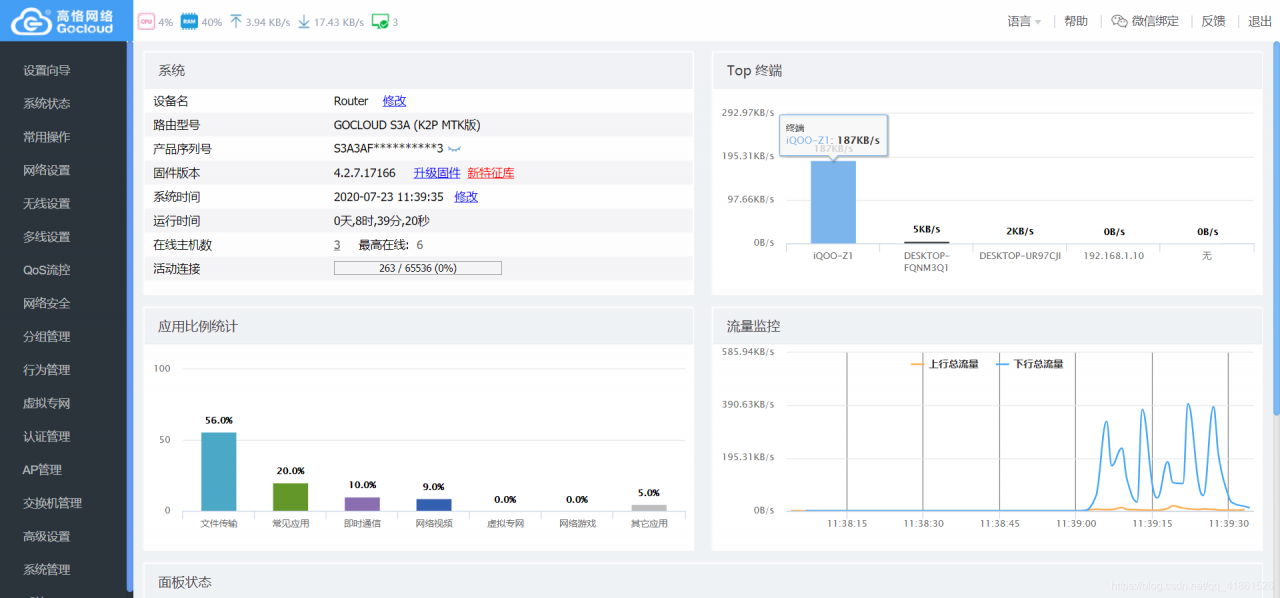The width and height of the screenshot is (1280, 598).
Task: Click 退出 to log out
Action: [x=1260, y=21]
